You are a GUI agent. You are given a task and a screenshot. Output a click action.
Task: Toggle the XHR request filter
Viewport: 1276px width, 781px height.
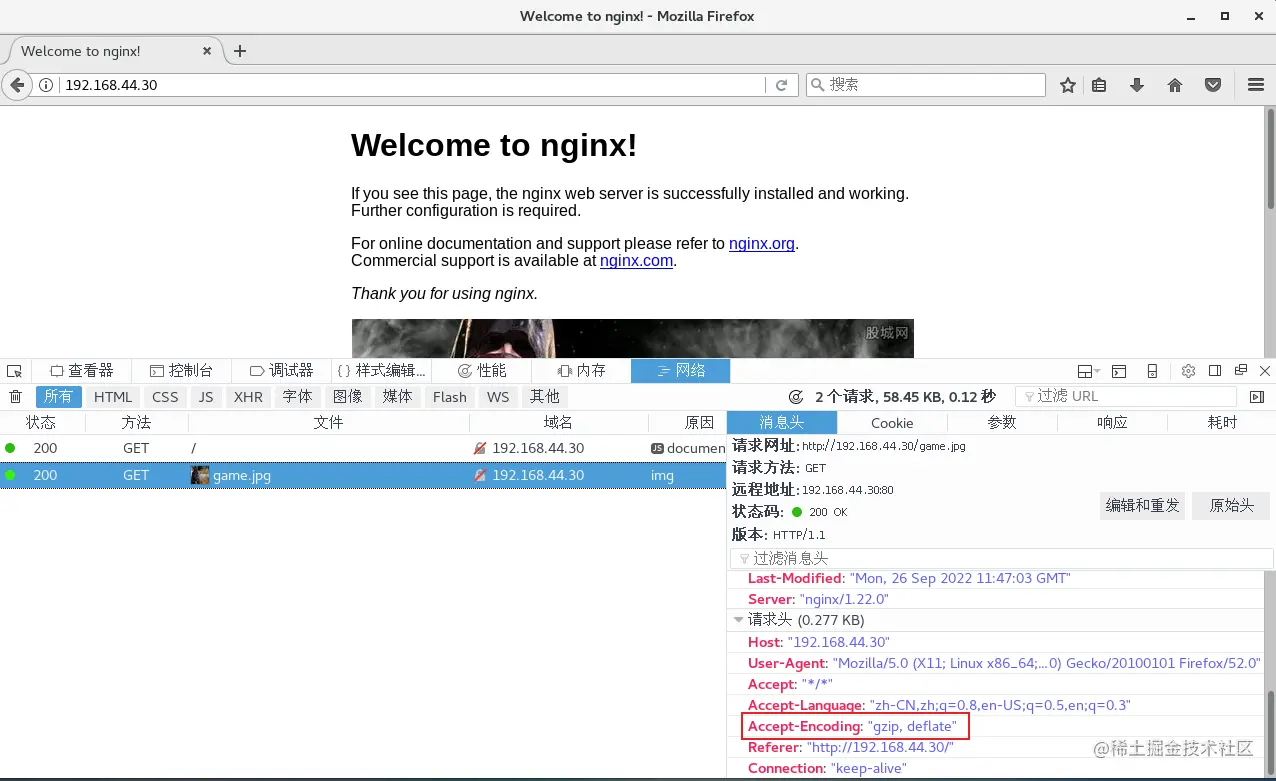248,397
